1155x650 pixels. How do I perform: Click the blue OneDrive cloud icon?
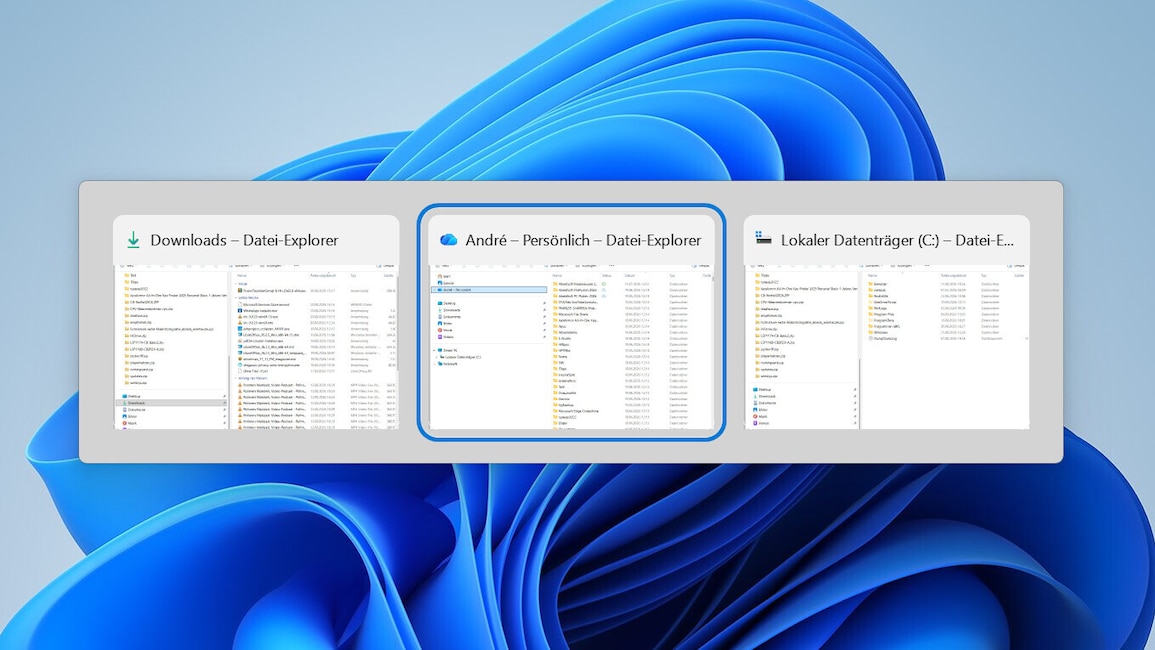pos(448,240)
